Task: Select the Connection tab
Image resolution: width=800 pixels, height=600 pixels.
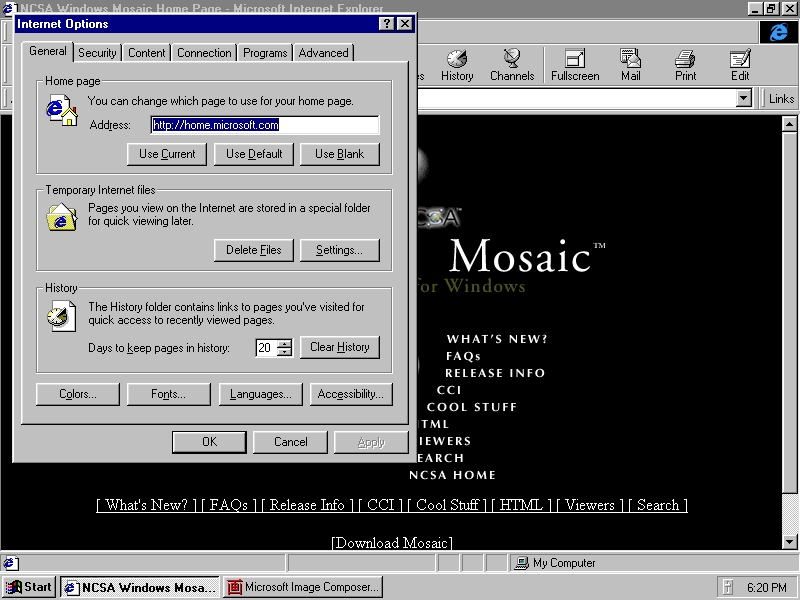Action: pyautogui.click(x=204, y=53)
